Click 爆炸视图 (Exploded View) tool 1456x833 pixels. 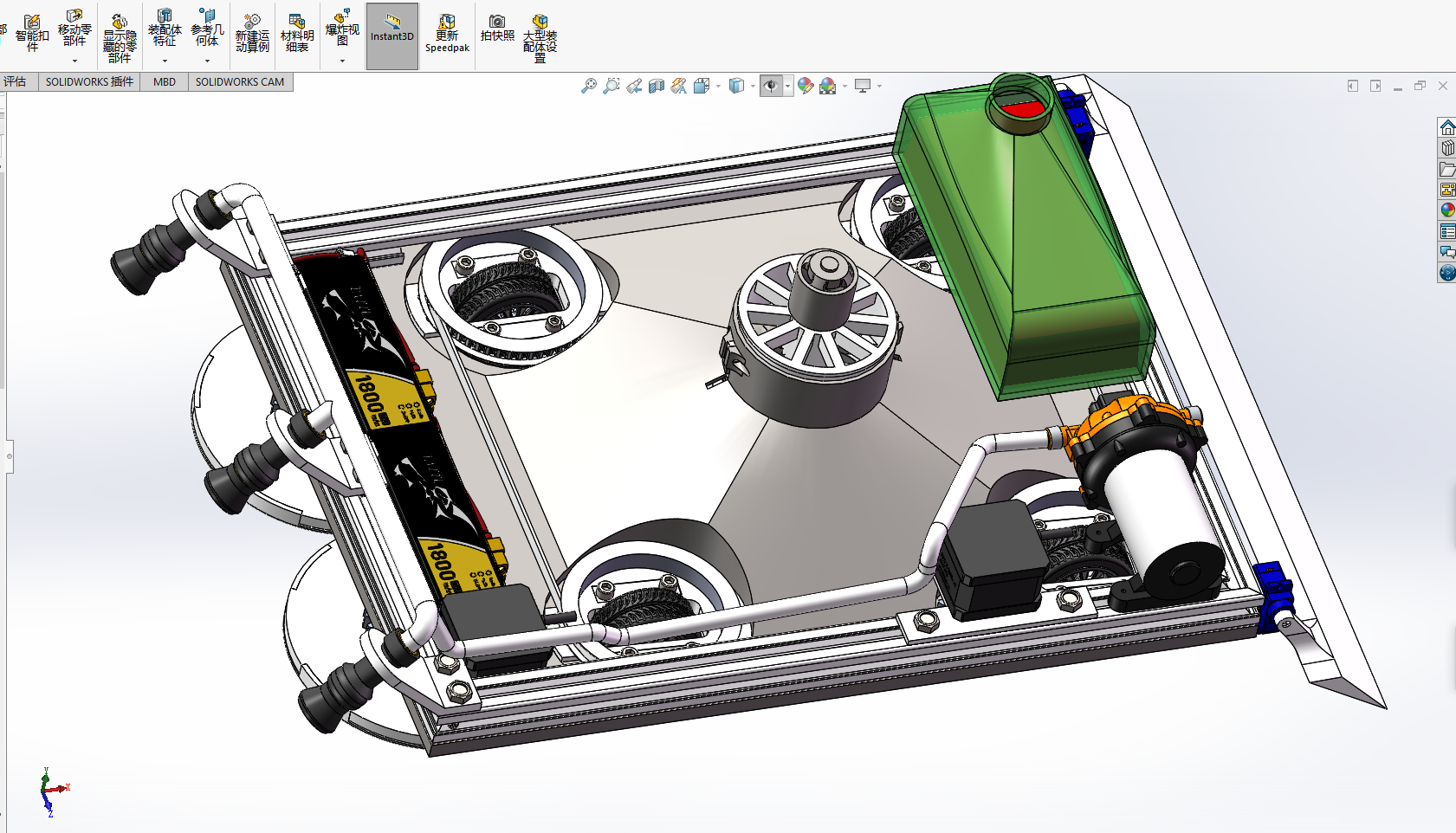342,29
